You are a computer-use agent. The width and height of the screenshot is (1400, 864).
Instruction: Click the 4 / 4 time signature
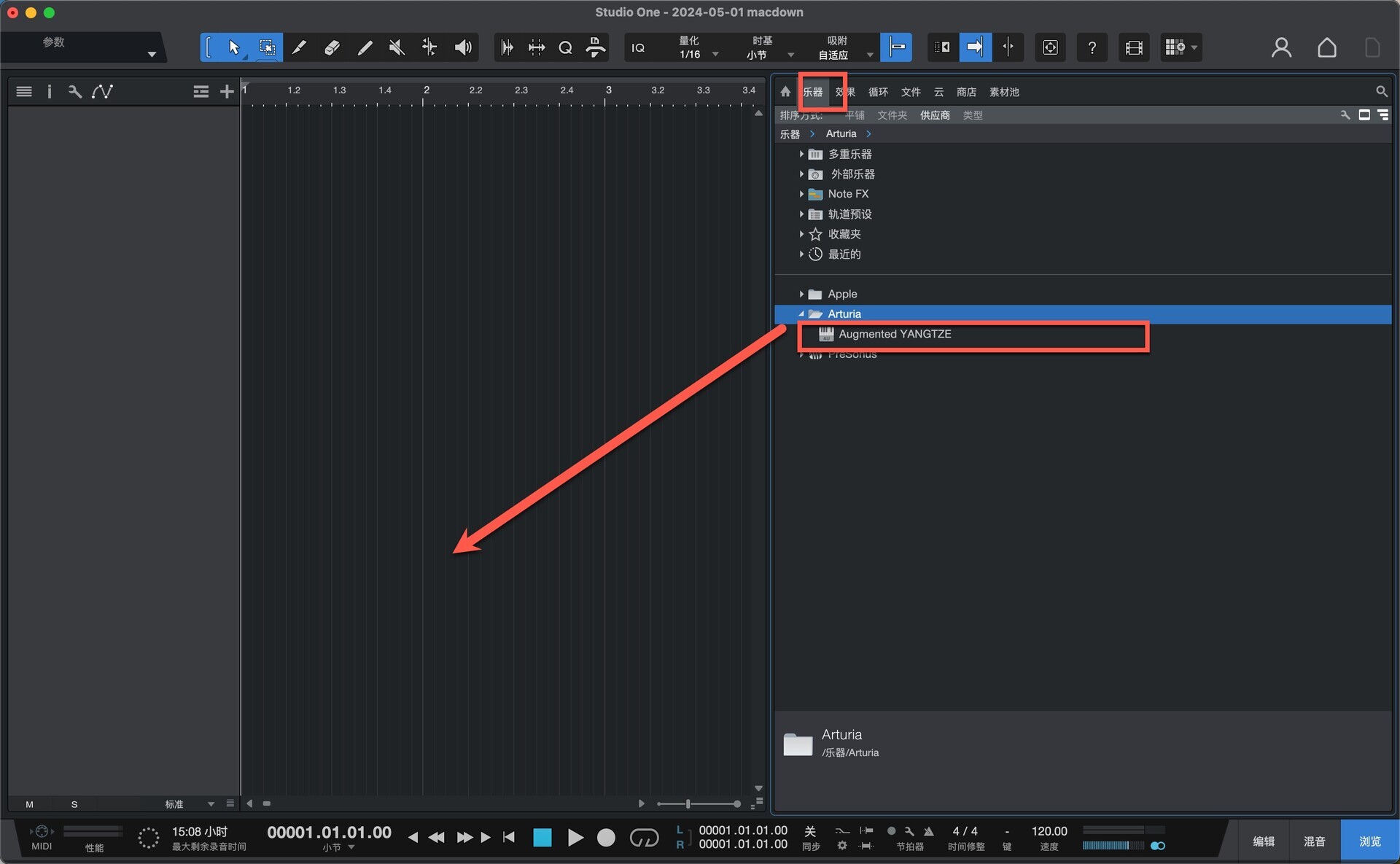pyautogui.click(x=965, y=831)
